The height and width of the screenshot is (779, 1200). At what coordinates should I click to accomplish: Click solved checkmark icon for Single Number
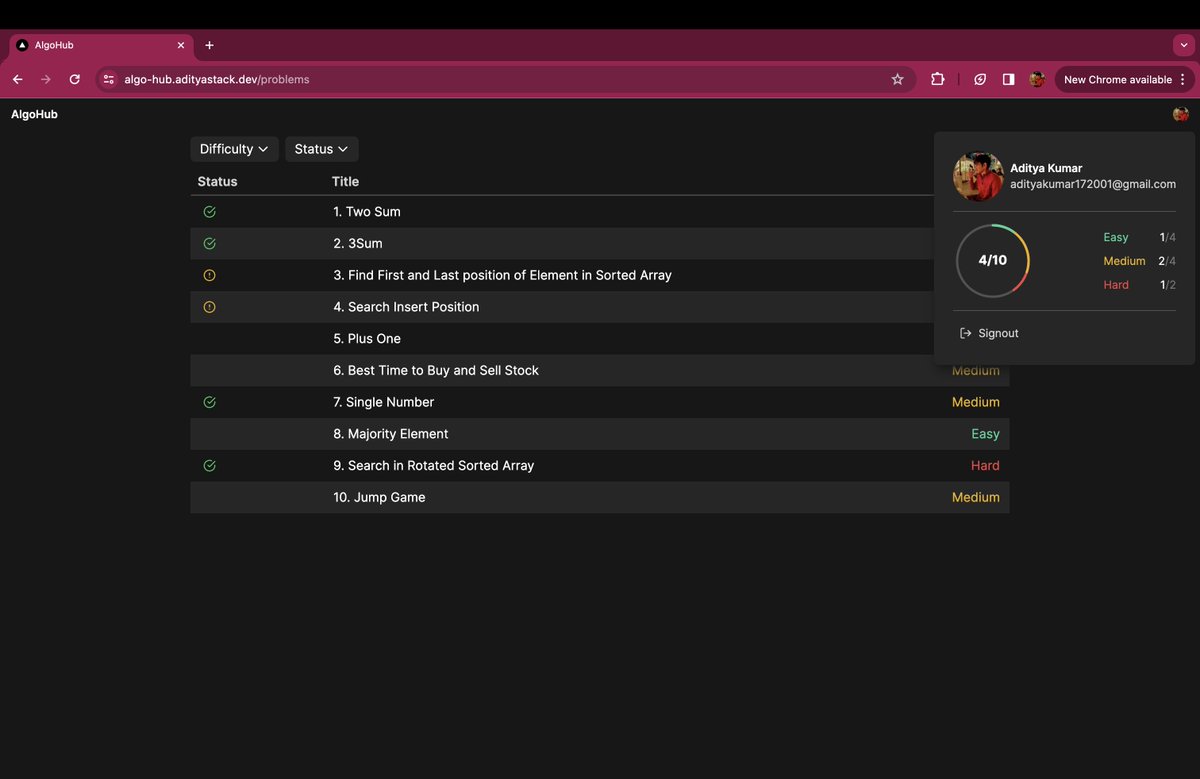click(x=209, y=402)
